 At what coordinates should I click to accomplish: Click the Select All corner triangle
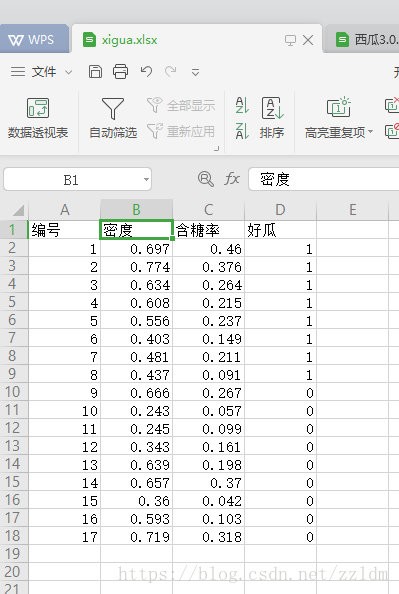click(18, 210)
